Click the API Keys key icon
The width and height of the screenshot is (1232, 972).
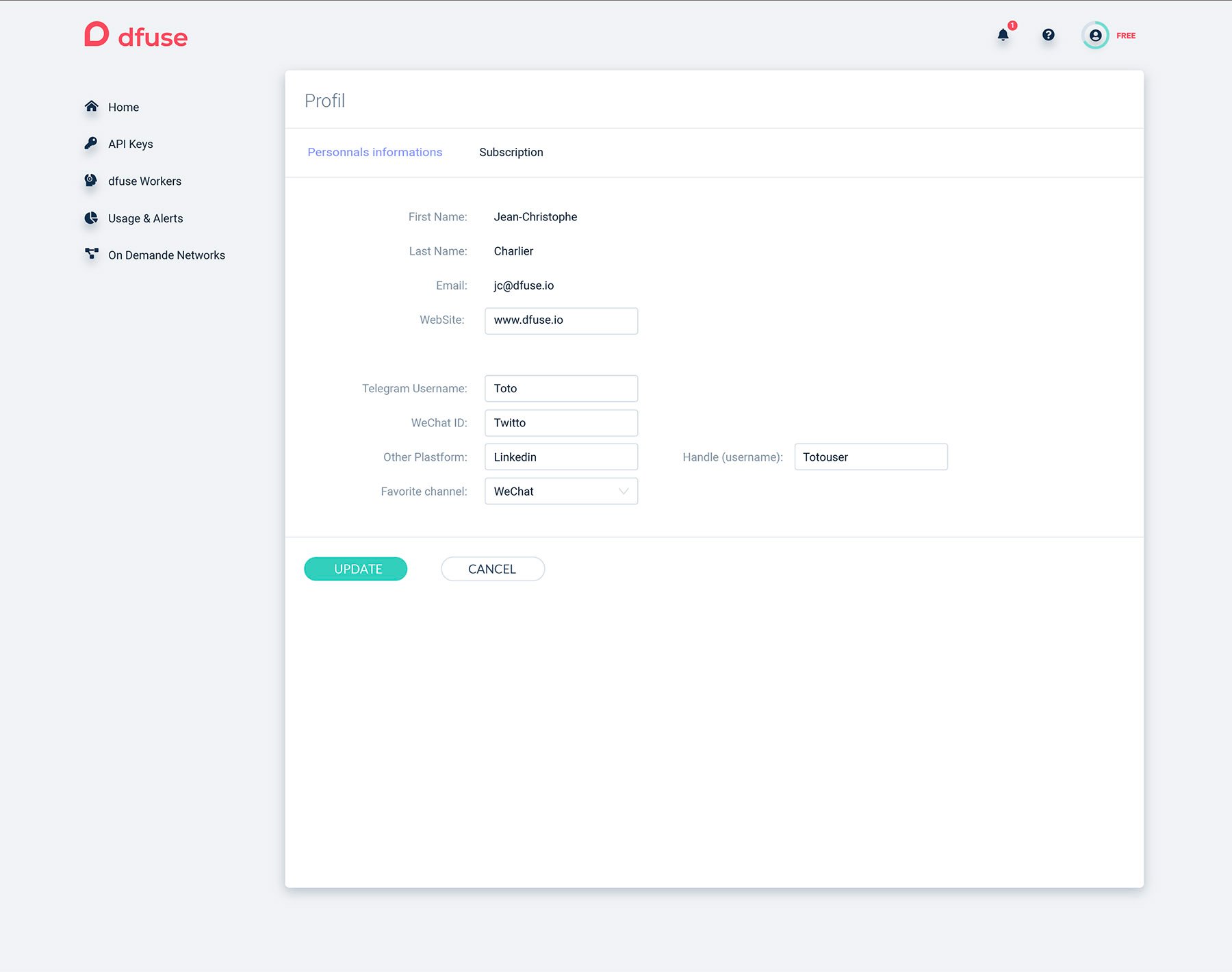[x=91, y=143]
